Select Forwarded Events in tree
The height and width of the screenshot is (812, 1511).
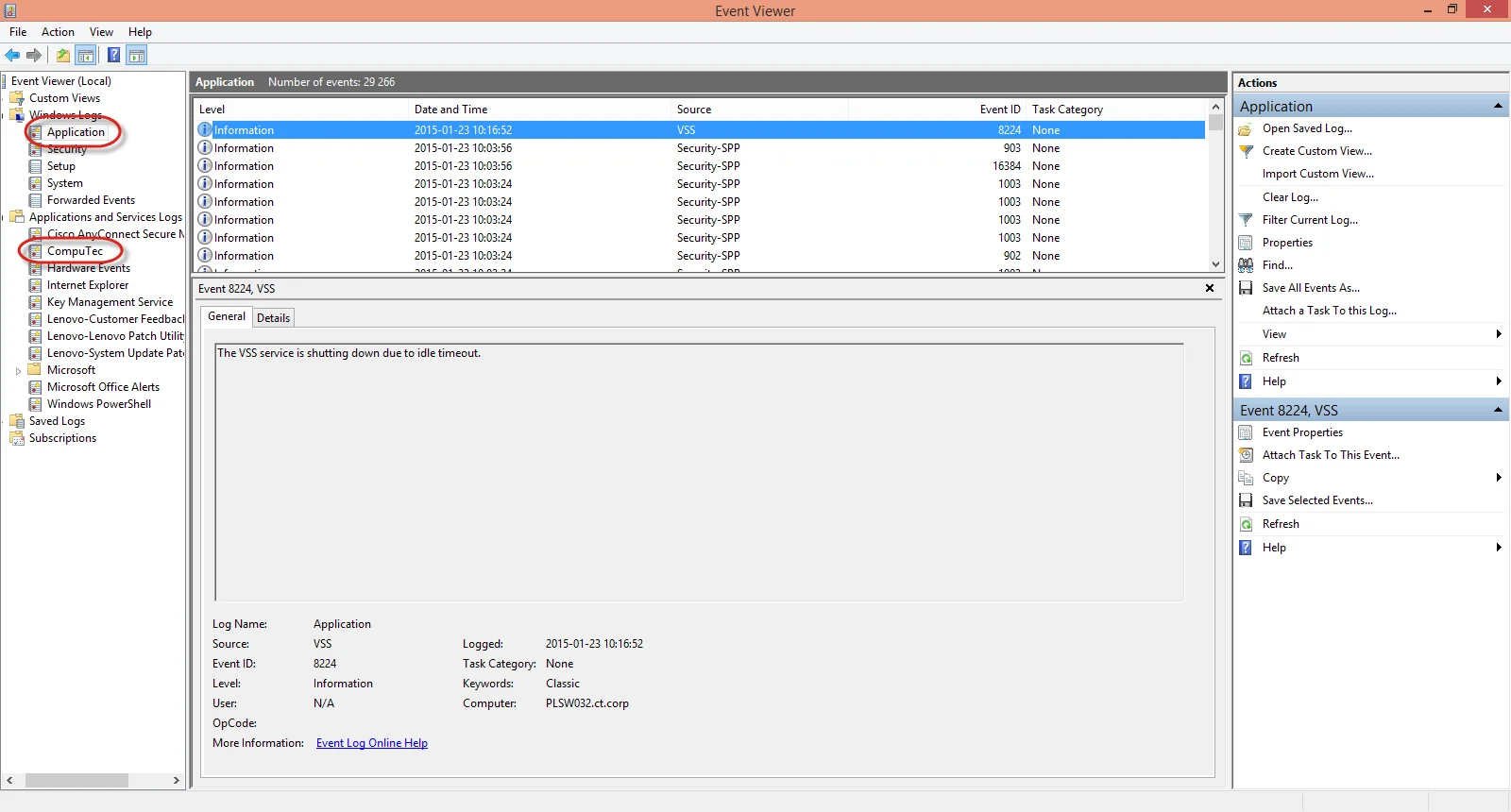pyautogui.click(x=91, y=200)
